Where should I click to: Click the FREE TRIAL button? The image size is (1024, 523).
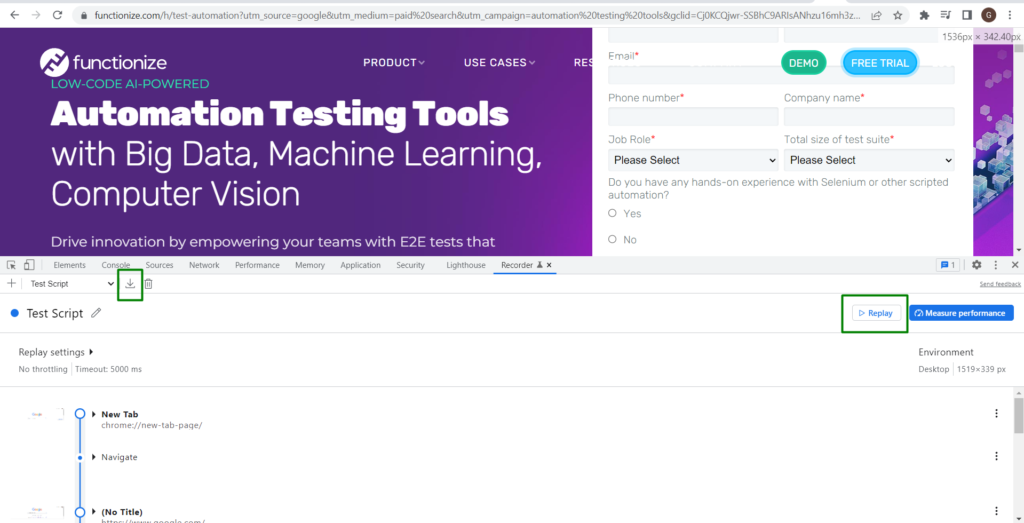(x=880, y=63)
